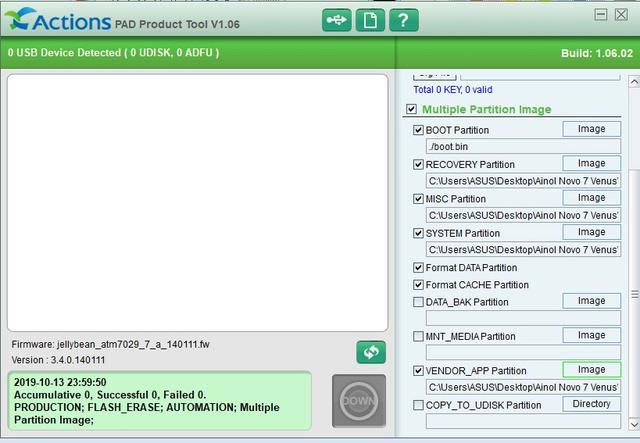Enable DATA_BAK Partition checkbox
Viewport: 640px width, 443px height.
[x=418, y=302]
